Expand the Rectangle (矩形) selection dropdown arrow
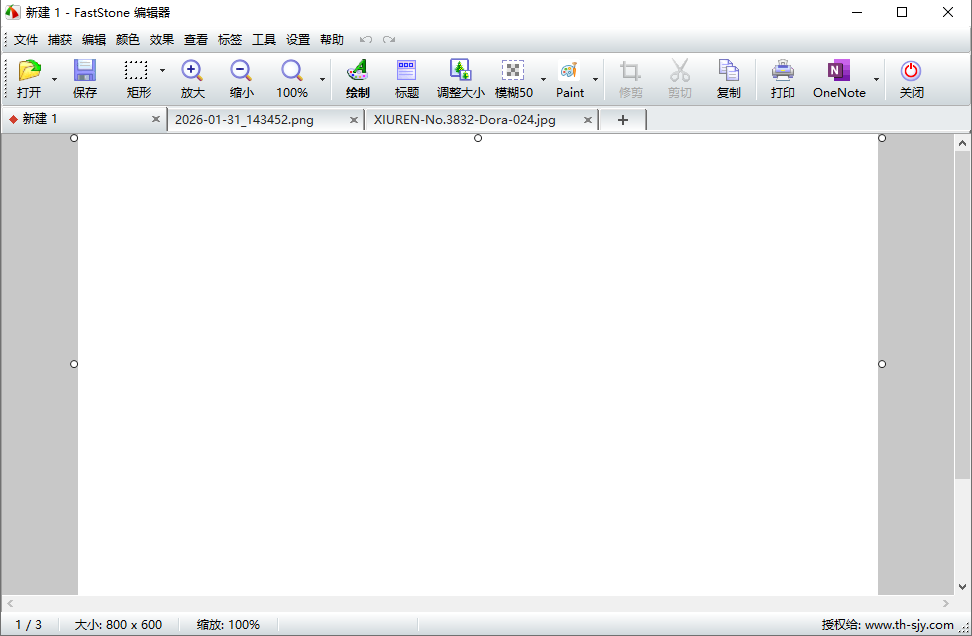 click(162, 70)
